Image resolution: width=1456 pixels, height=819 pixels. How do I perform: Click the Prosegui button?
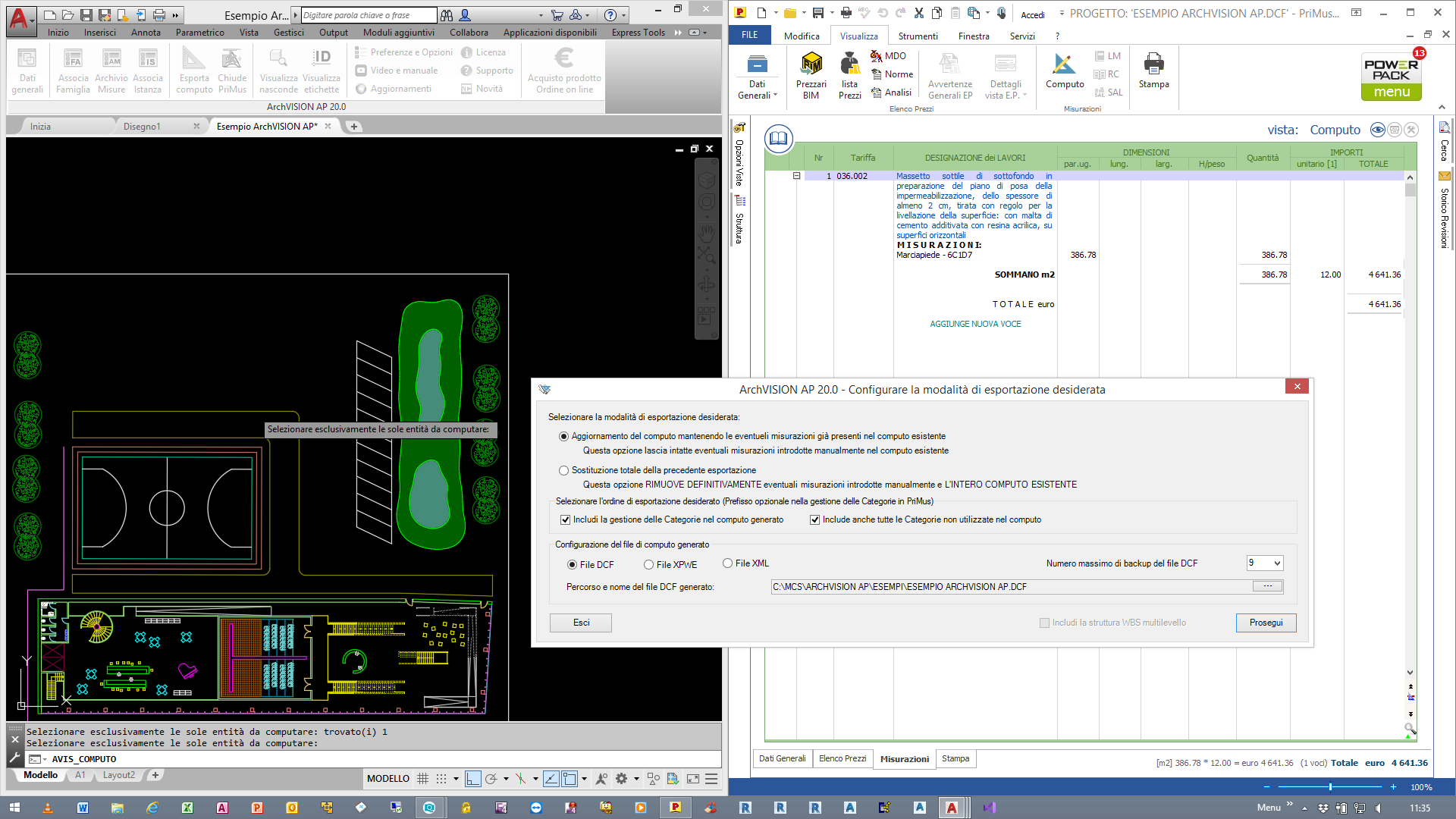(x=1266, y=623)
